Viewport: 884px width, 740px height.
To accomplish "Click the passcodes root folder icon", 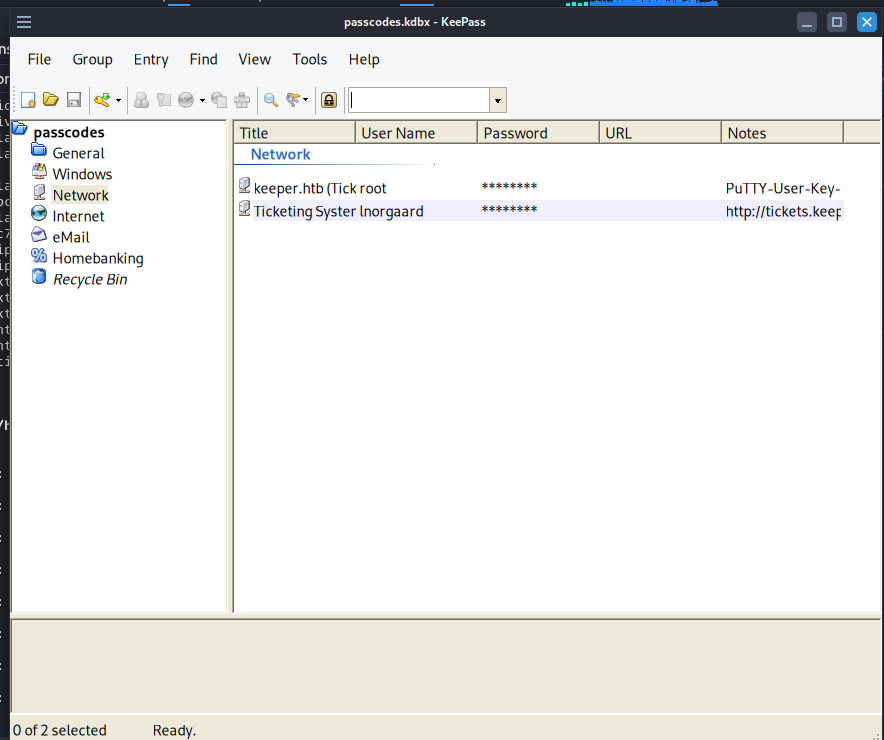I will point(20,128).
